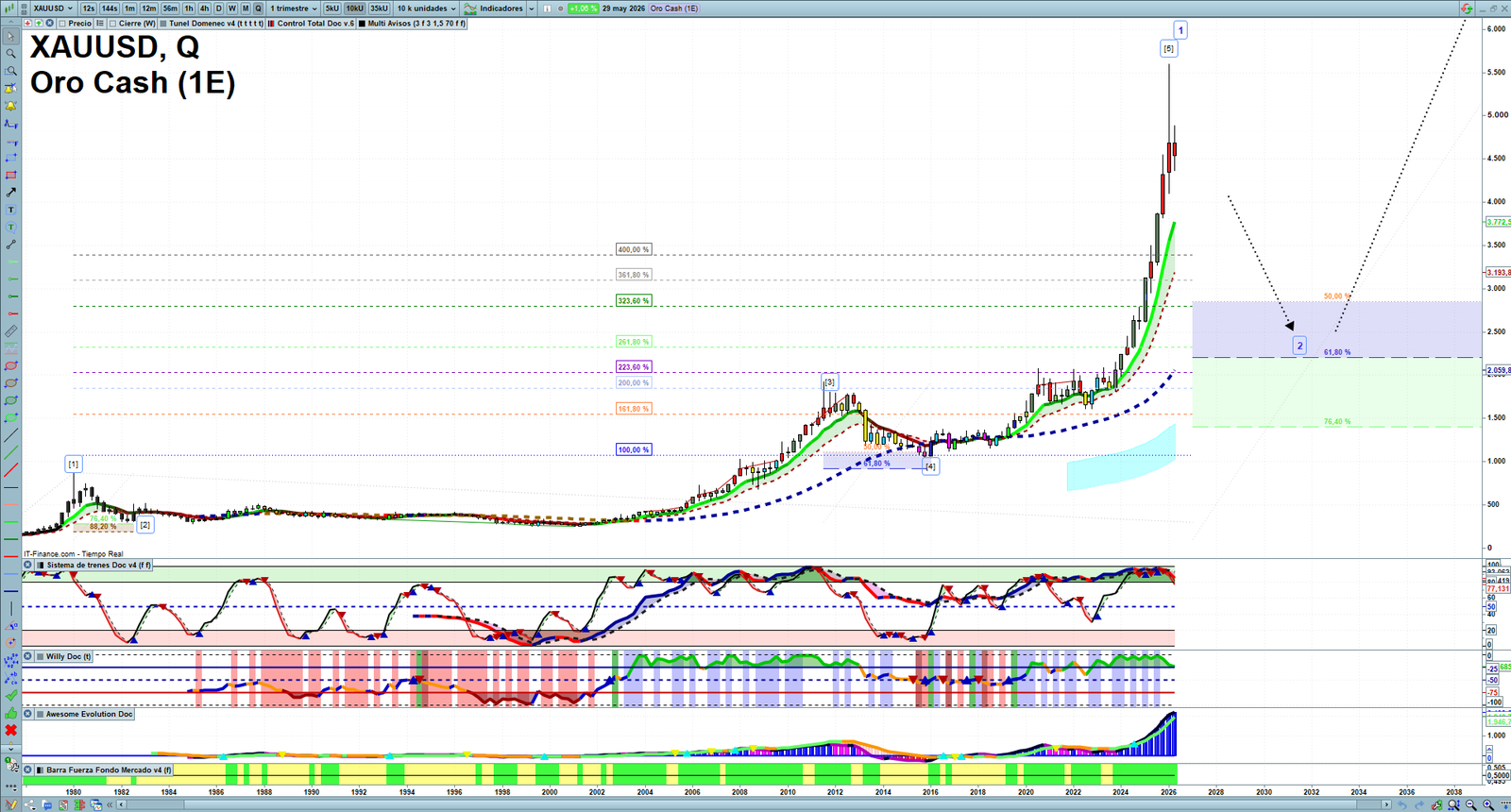The height and width of the screenshot is (812, 1511).
Task: Click the Oro Cash (1E) label button
Action: point(673,8)
